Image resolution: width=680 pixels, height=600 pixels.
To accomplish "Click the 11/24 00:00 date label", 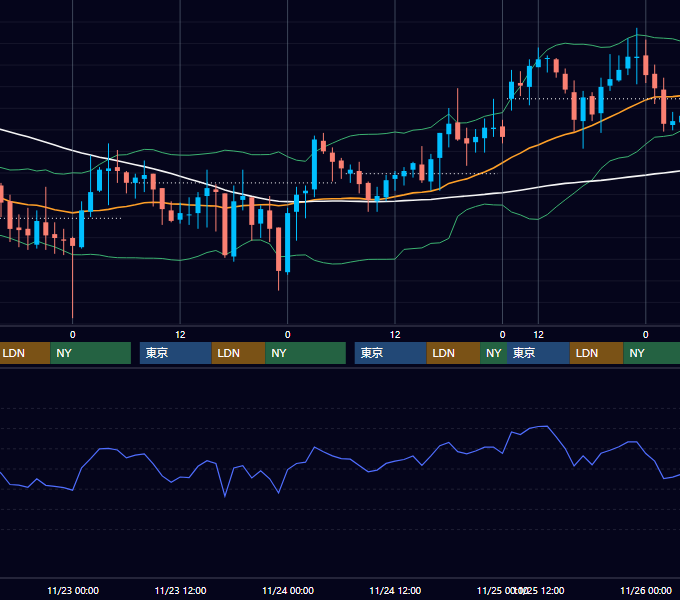I will 288,590.
